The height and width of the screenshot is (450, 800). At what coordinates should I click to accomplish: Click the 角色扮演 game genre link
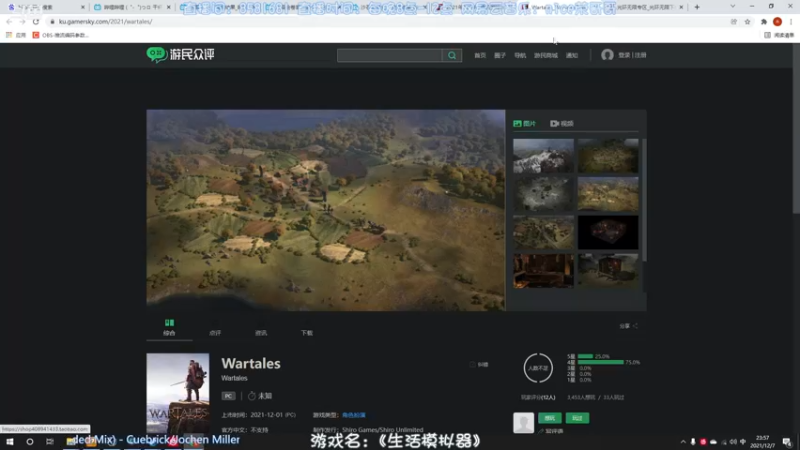click(x=354, y=415)
